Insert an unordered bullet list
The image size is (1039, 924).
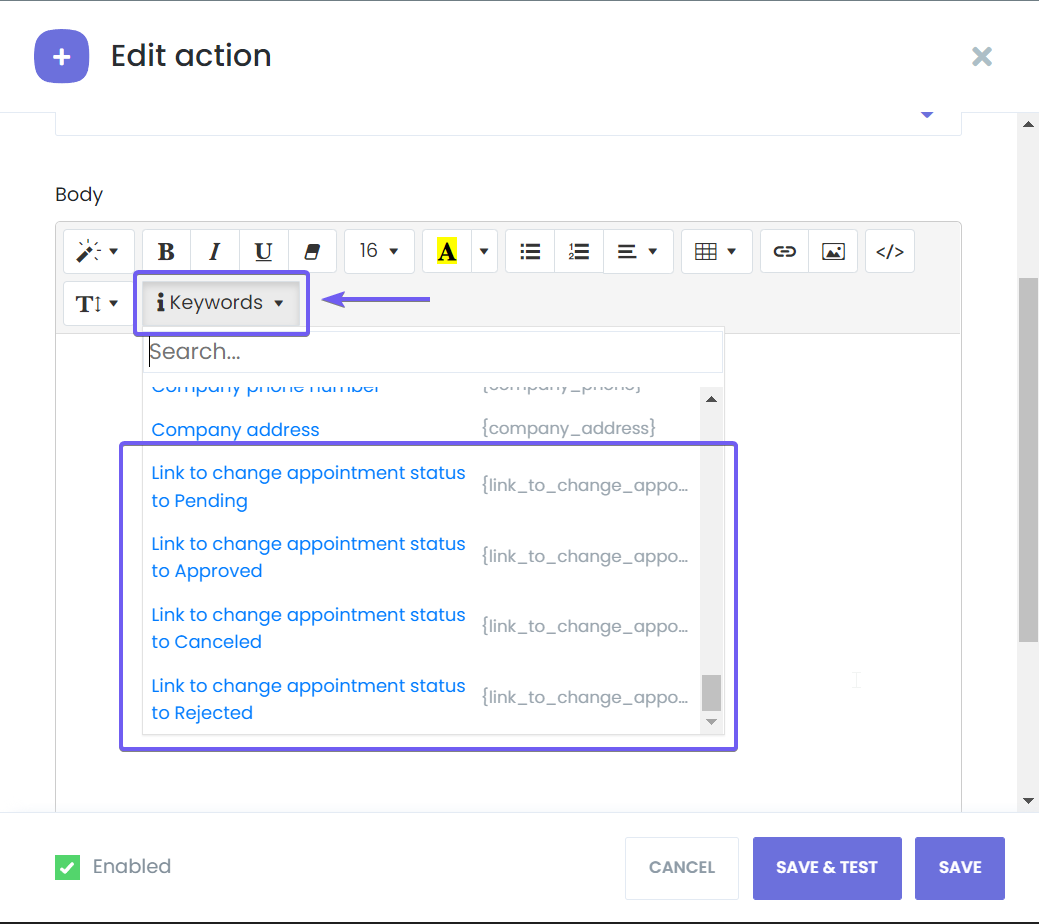pyautogui.click(x=529, y=251)
